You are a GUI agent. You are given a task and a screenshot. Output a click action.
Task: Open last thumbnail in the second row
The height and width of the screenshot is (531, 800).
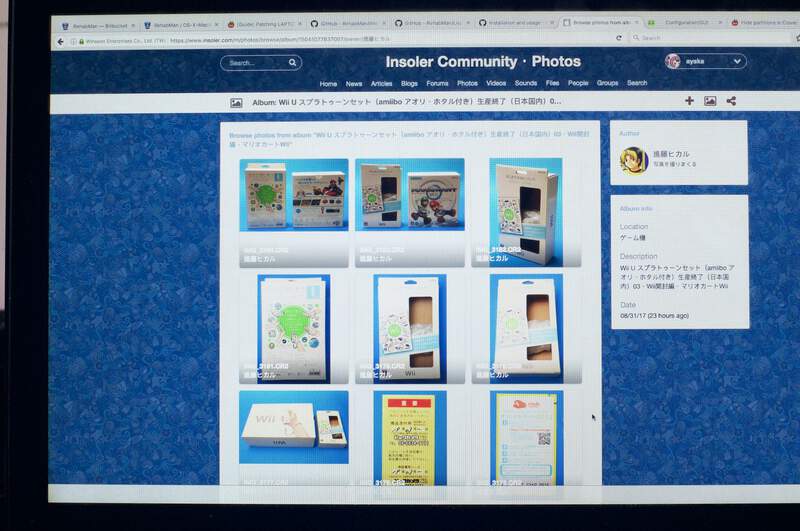[x=527, y=328]
